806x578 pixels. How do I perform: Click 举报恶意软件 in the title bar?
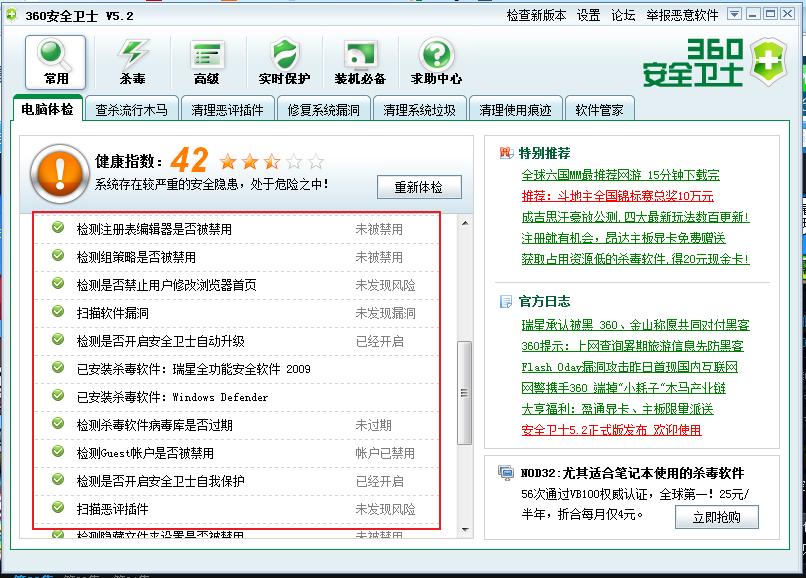coord(682,15)
